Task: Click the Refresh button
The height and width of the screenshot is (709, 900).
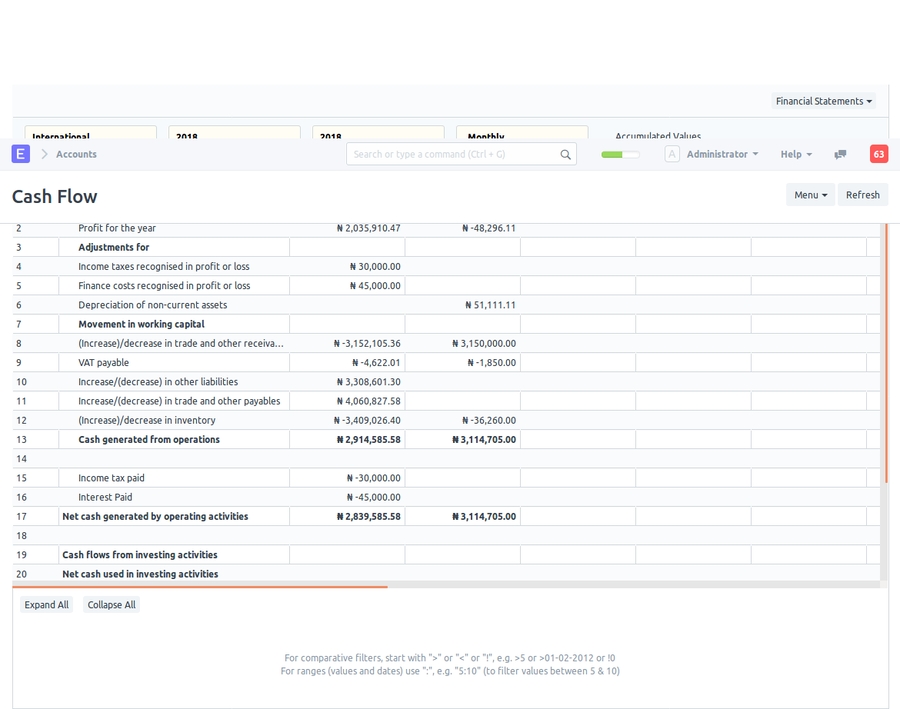Action: (862, 194)
